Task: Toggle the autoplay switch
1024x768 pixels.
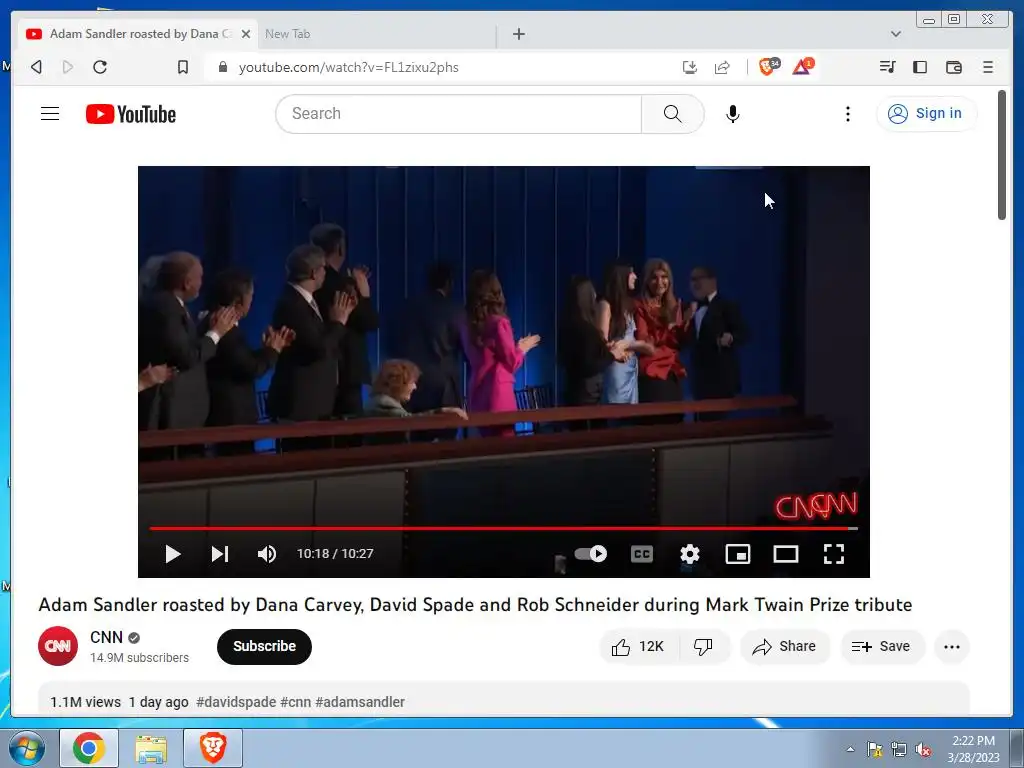Action: (590, 554)
